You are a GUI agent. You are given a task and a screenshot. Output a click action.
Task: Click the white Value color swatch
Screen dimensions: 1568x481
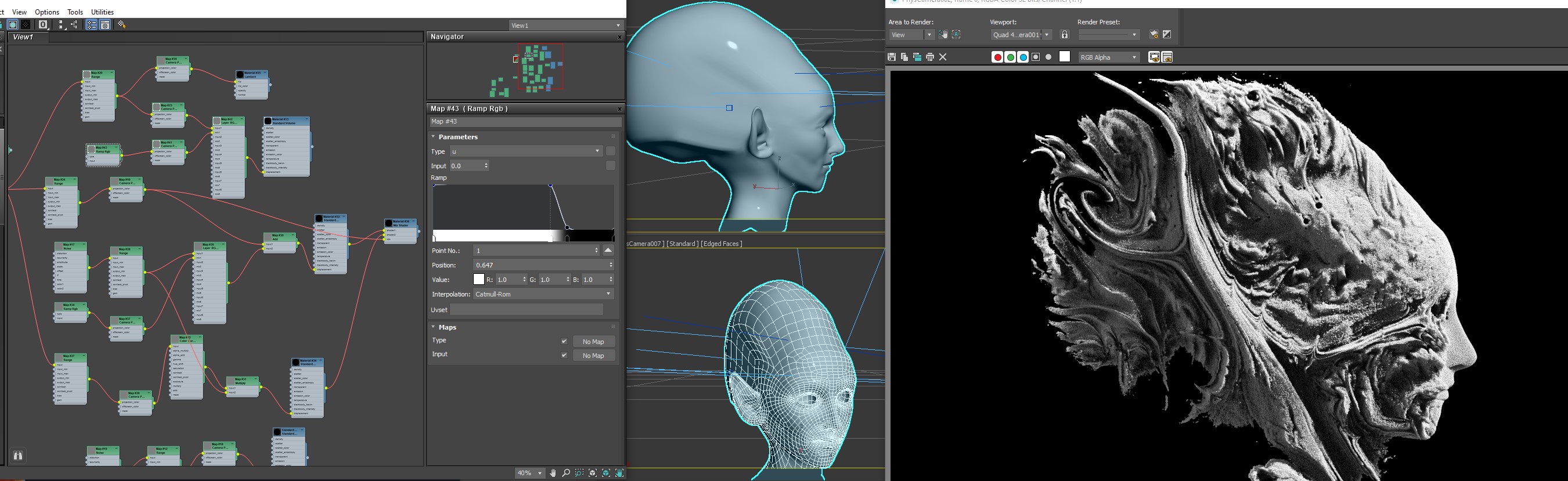pyautogui.click(x=478, y=280)
